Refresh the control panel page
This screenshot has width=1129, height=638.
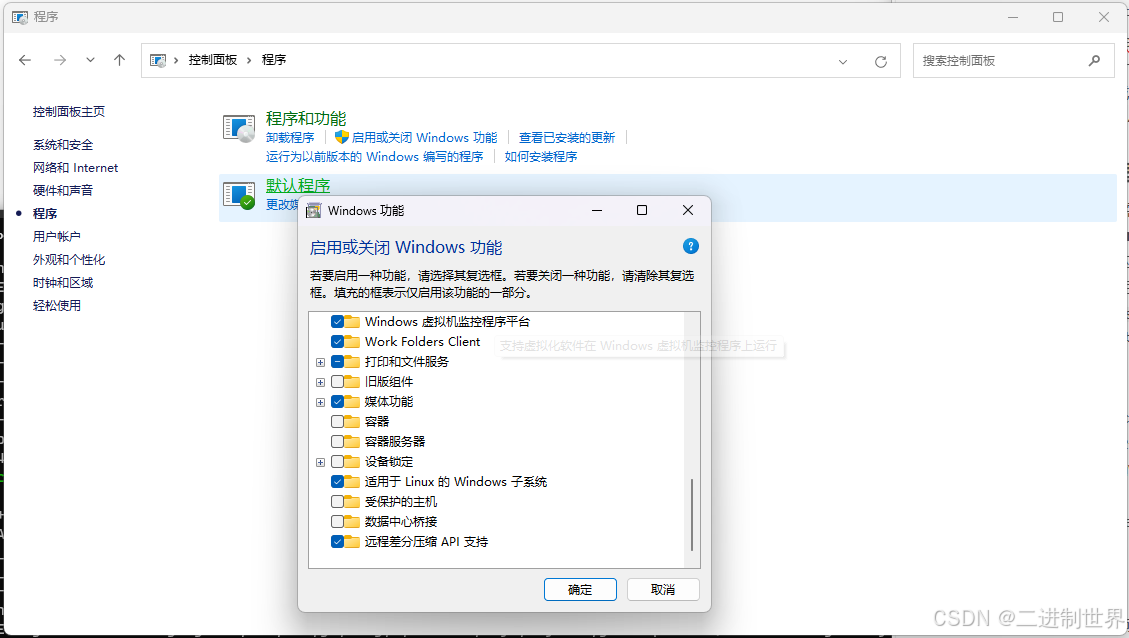click(x=881, y=62)
